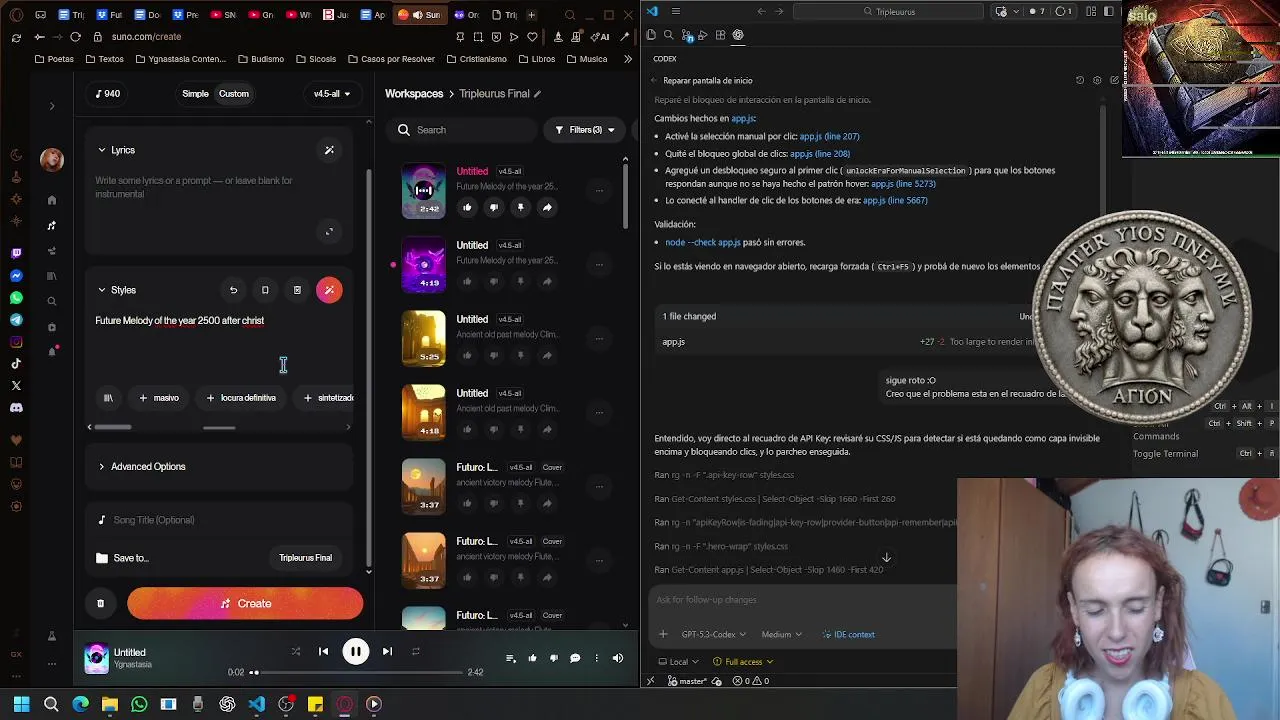The image size is (1280, 720).
Task: Open the VS Code hamburger menu
Action: tap(676, 12)
